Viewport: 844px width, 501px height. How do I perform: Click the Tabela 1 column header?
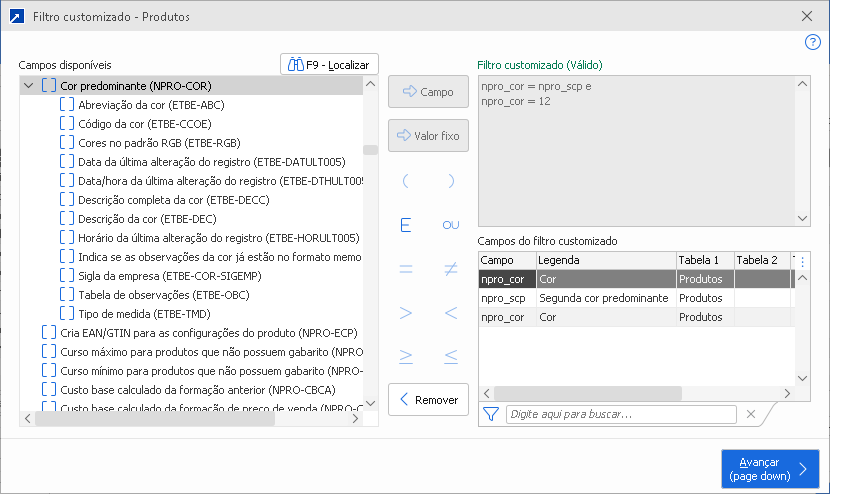tap(705, 260)
